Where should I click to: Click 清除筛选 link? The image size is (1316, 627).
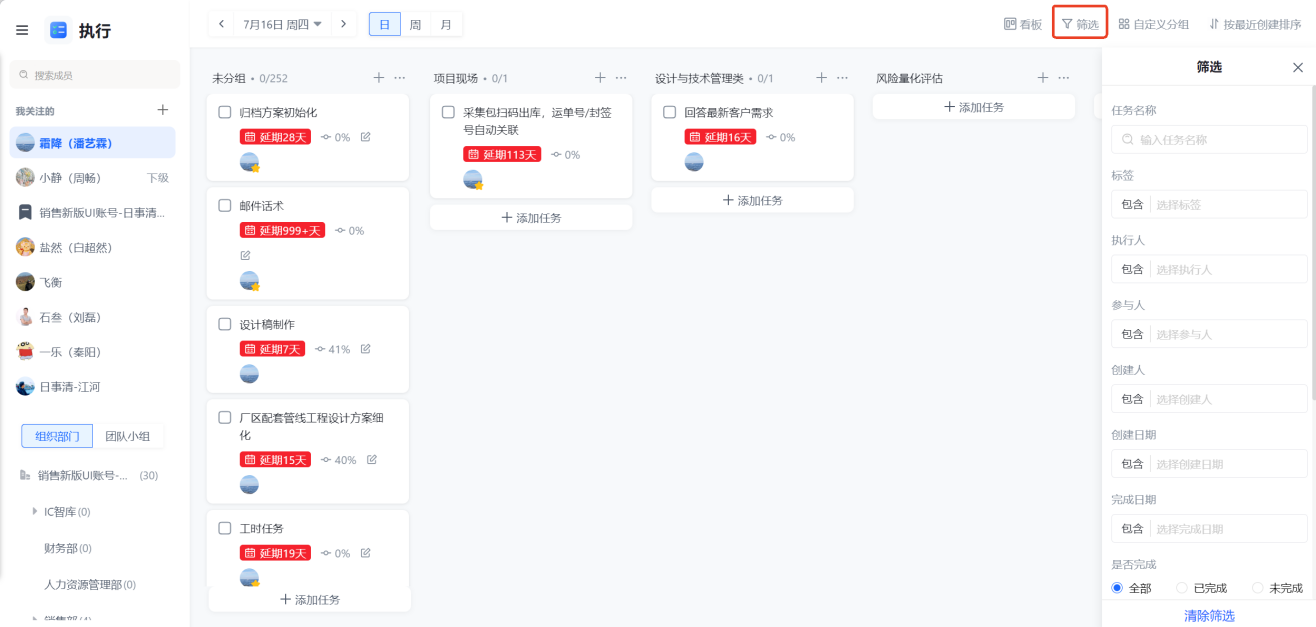(x=1209, y=616)
